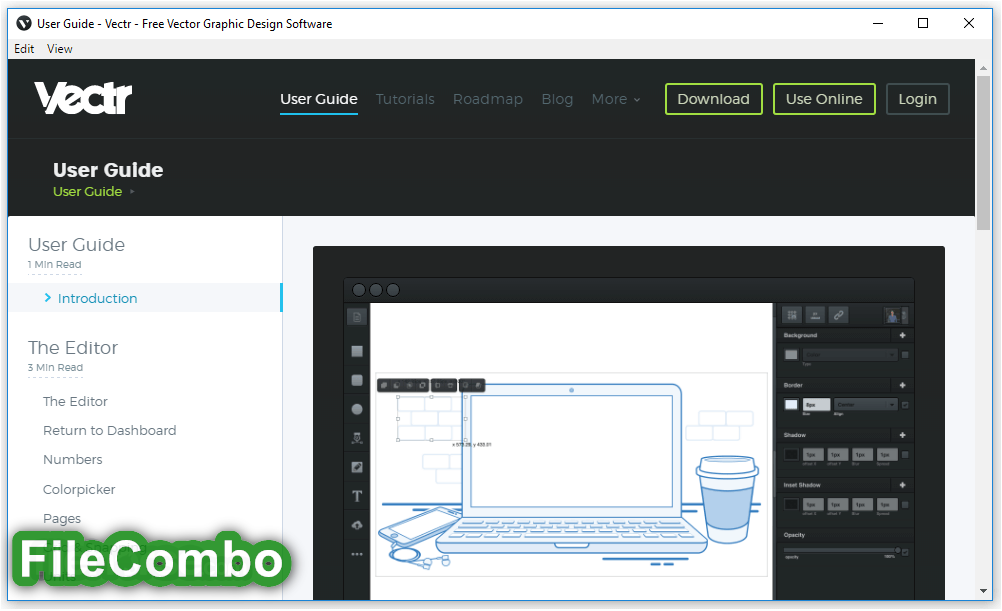Go to the Tutorials page

coord(405,99)
